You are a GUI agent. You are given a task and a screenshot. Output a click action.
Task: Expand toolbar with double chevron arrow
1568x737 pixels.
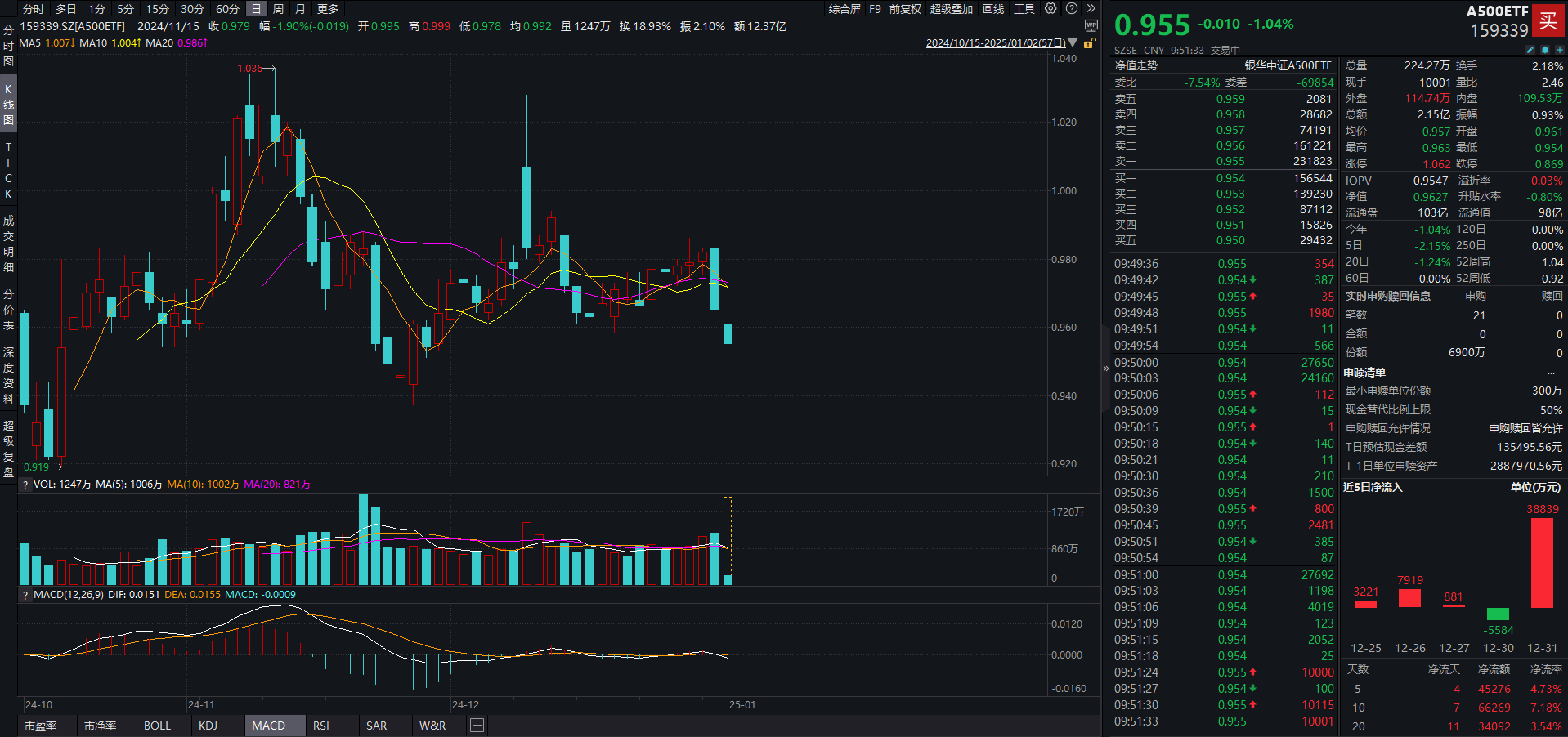click(x=1091, y=9)
